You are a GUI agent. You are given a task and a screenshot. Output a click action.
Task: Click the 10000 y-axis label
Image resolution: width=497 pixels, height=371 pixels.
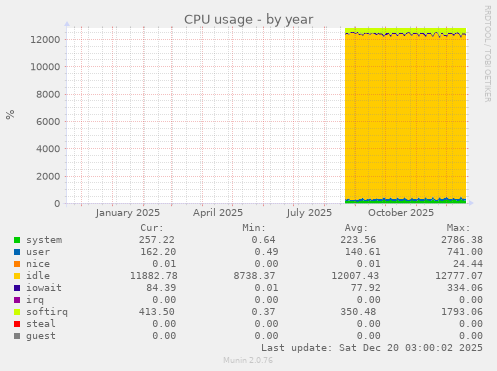point(45,67)
